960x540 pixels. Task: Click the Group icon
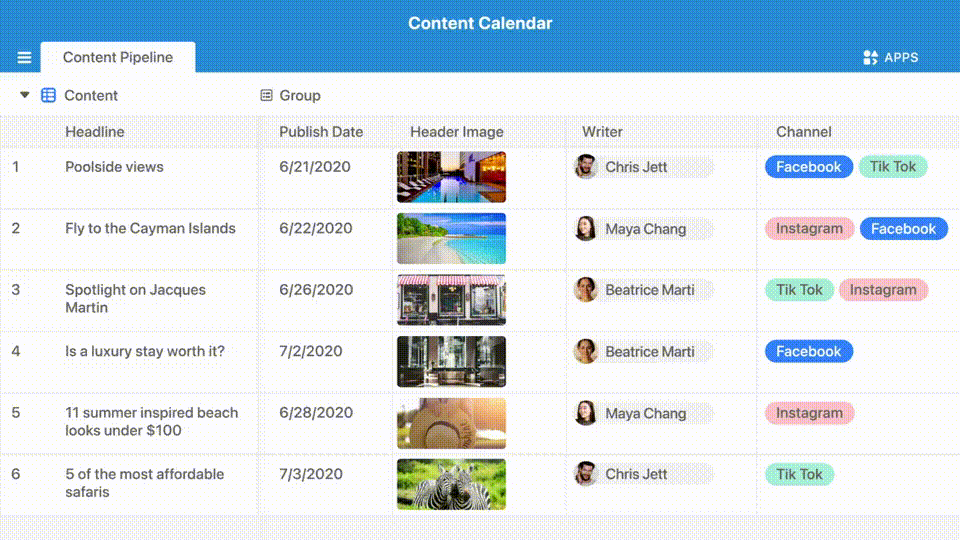click(266, 95)
